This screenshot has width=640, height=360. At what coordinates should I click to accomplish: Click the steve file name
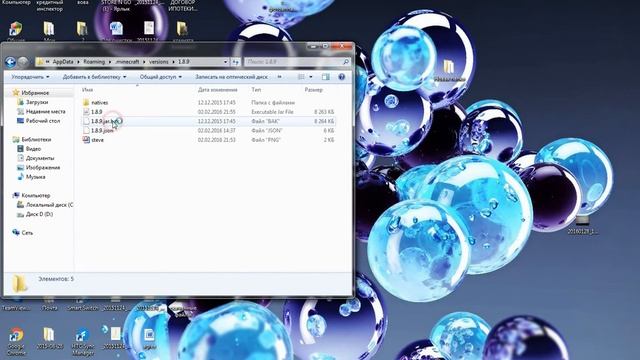tap(98, 140)
